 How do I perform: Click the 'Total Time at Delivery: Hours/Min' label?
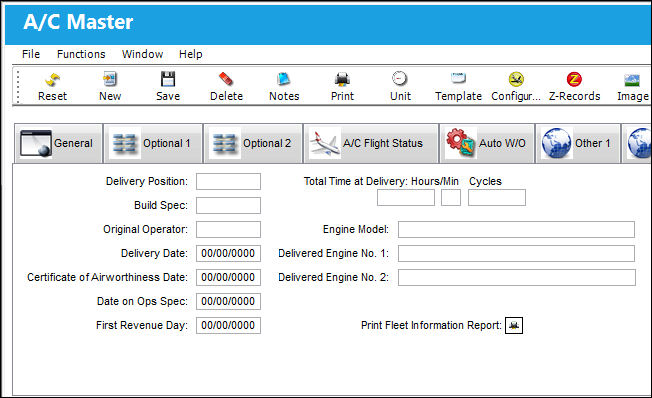click(381, 181)
